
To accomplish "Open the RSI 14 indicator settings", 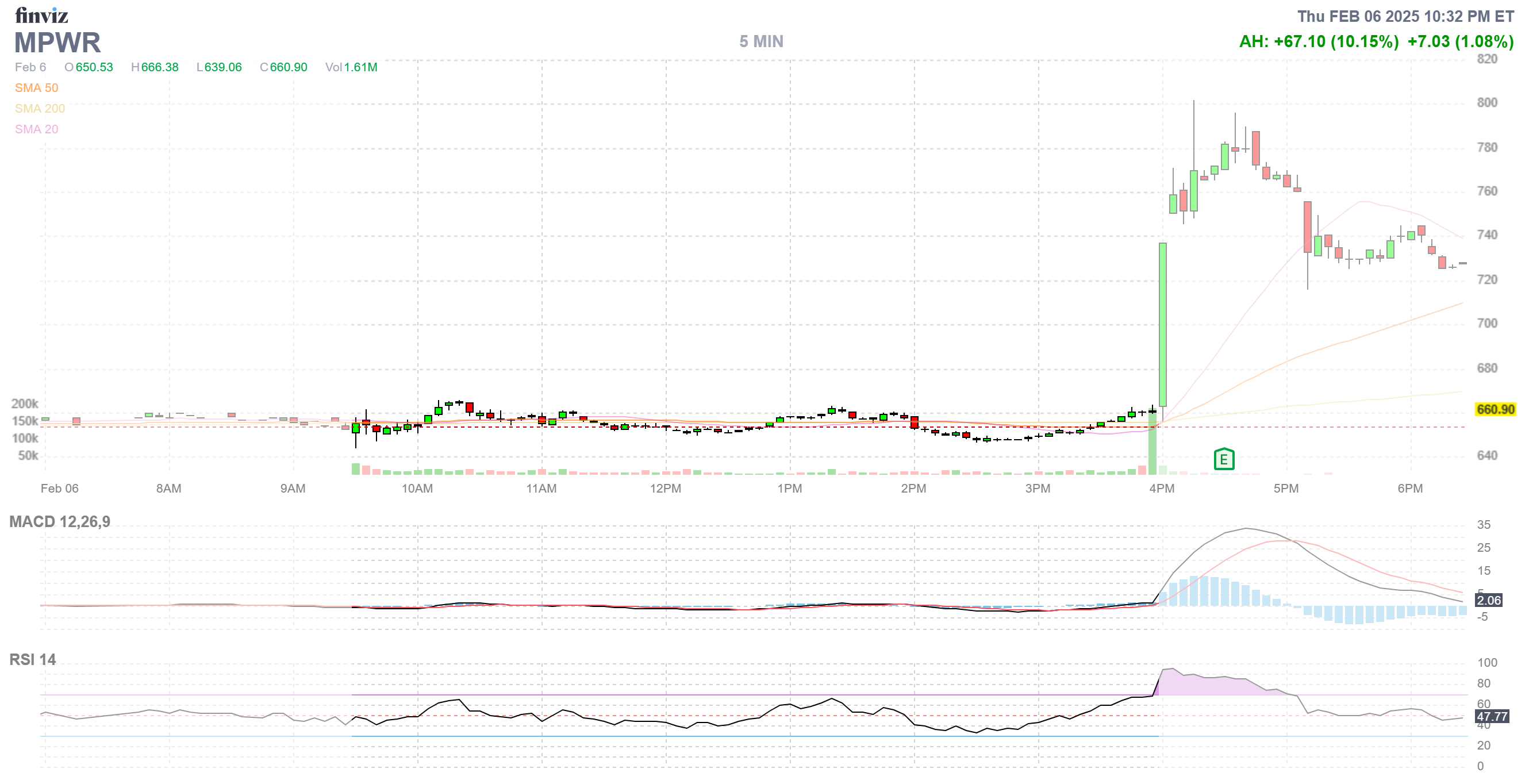I will pyautogui.click(x=33, y=659).
